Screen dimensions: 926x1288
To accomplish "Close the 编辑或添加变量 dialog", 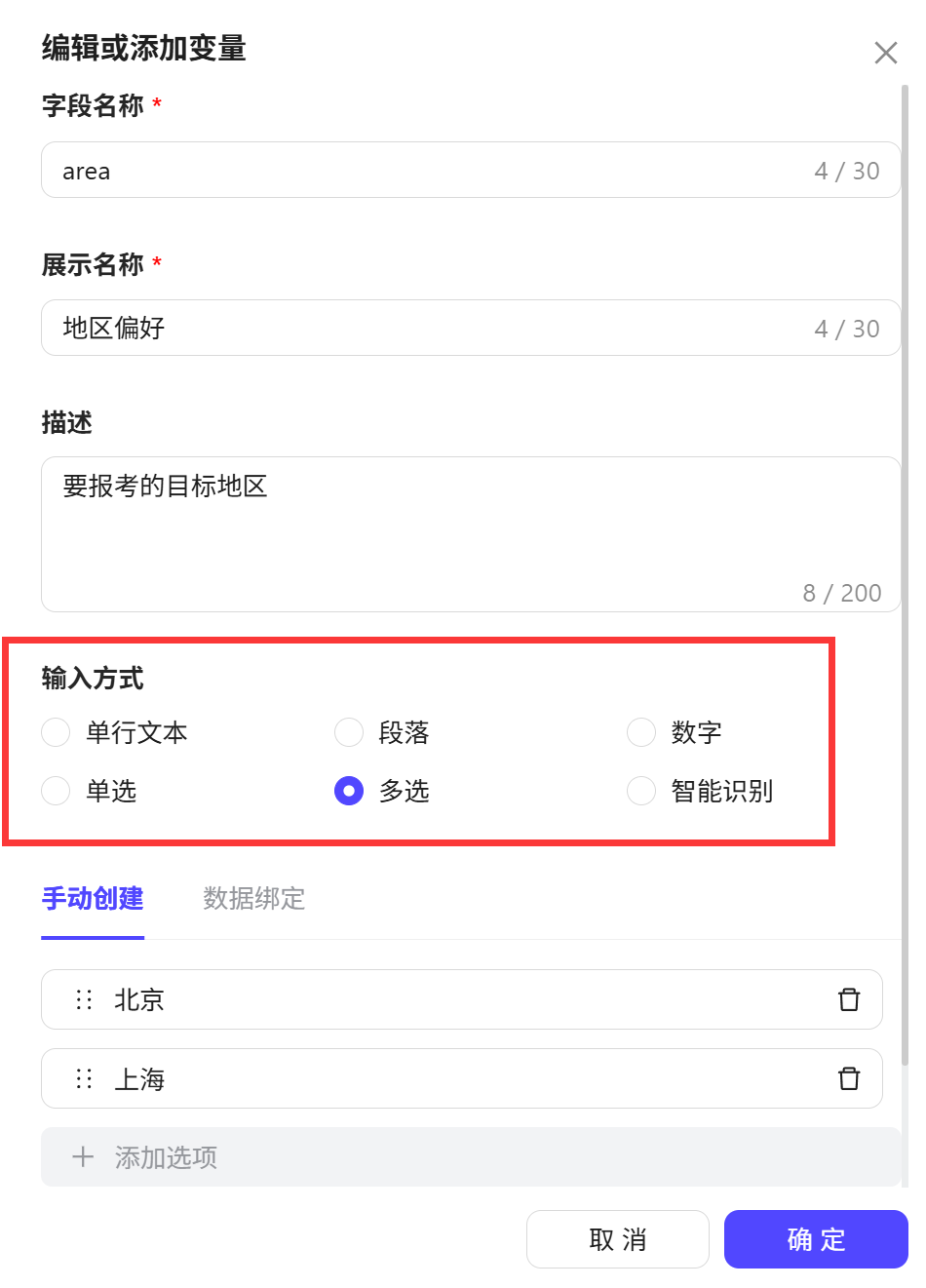I will pos(885,53).
